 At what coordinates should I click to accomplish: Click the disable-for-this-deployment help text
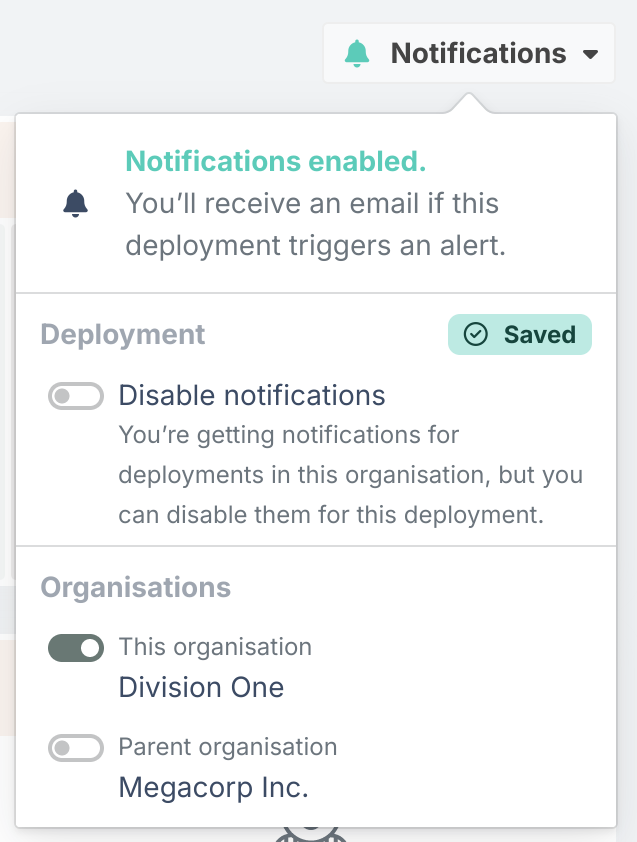point(351,475)
